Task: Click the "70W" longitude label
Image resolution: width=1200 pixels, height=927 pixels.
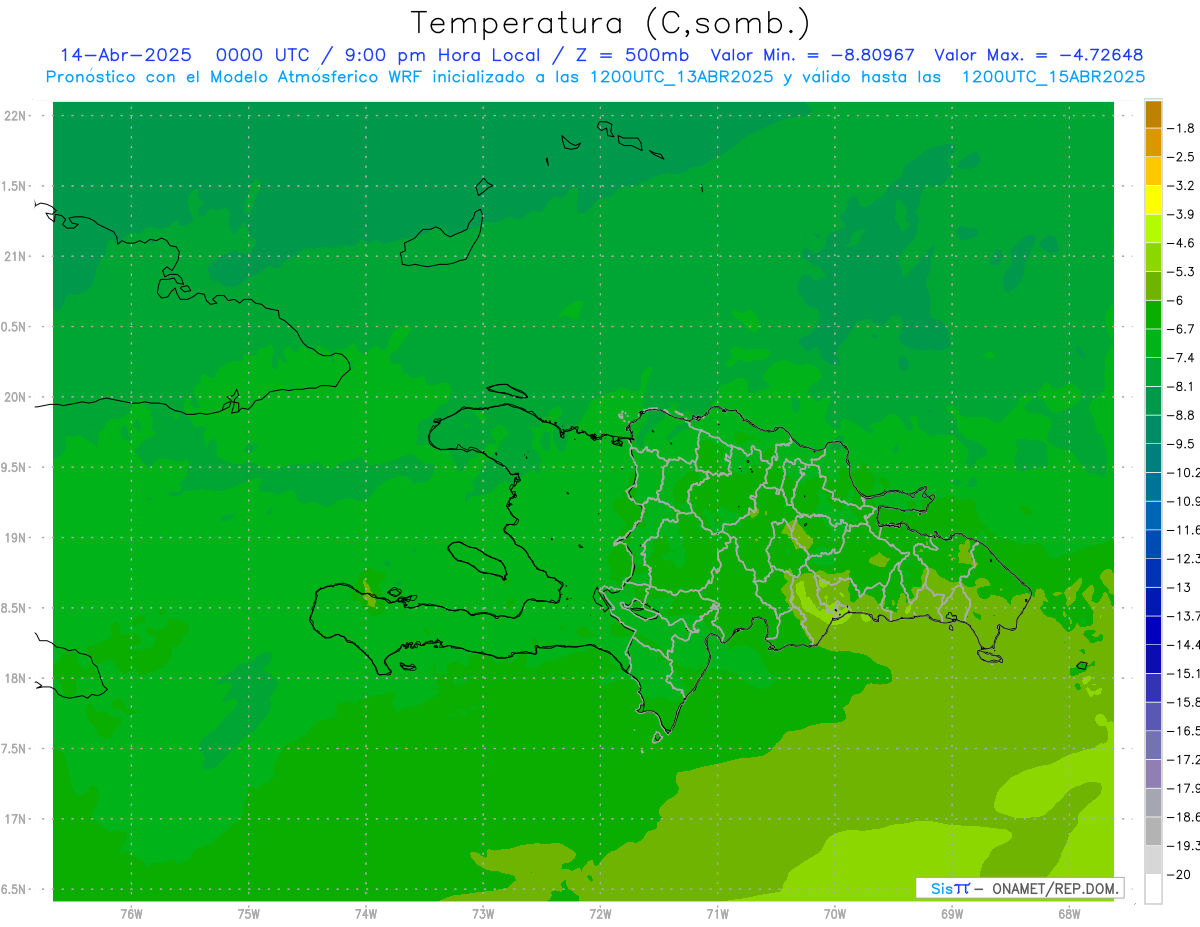Action: (x=835, y=914)
